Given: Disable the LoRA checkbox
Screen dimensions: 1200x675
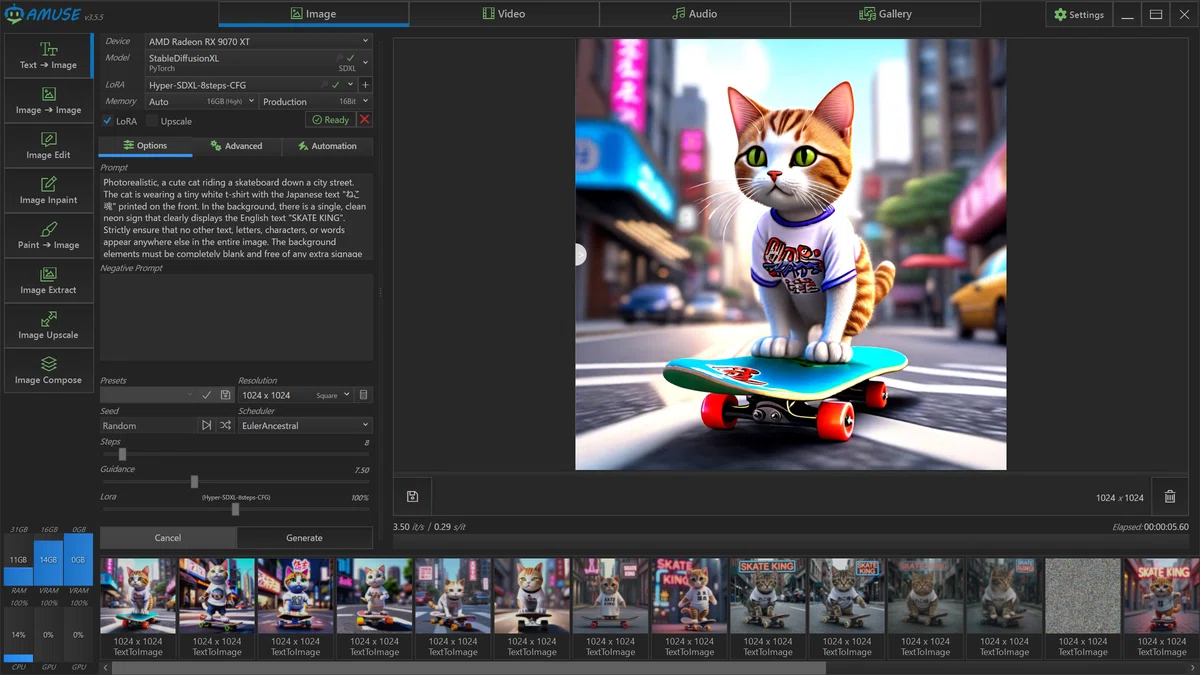Looking at the screenshot, I should [x=108, y=121].
